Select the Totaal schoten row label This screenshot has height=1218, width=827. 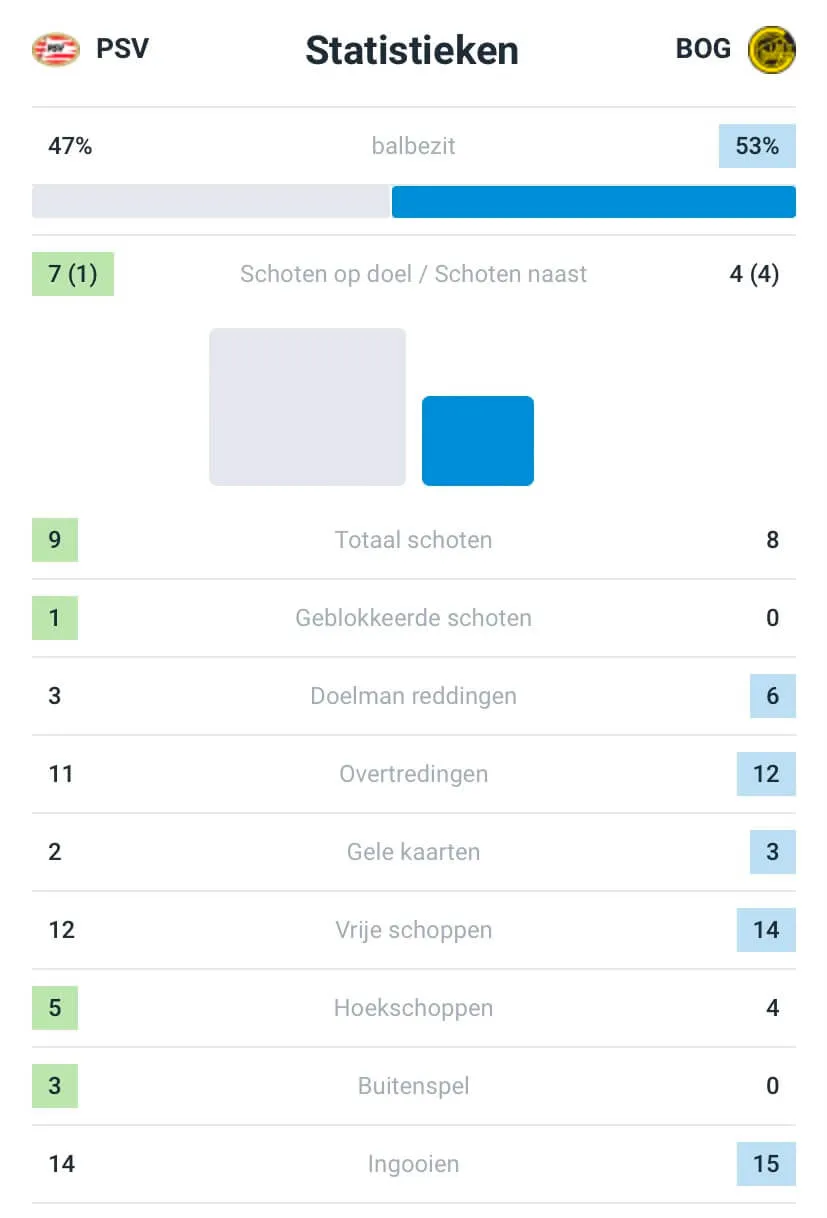413,540
